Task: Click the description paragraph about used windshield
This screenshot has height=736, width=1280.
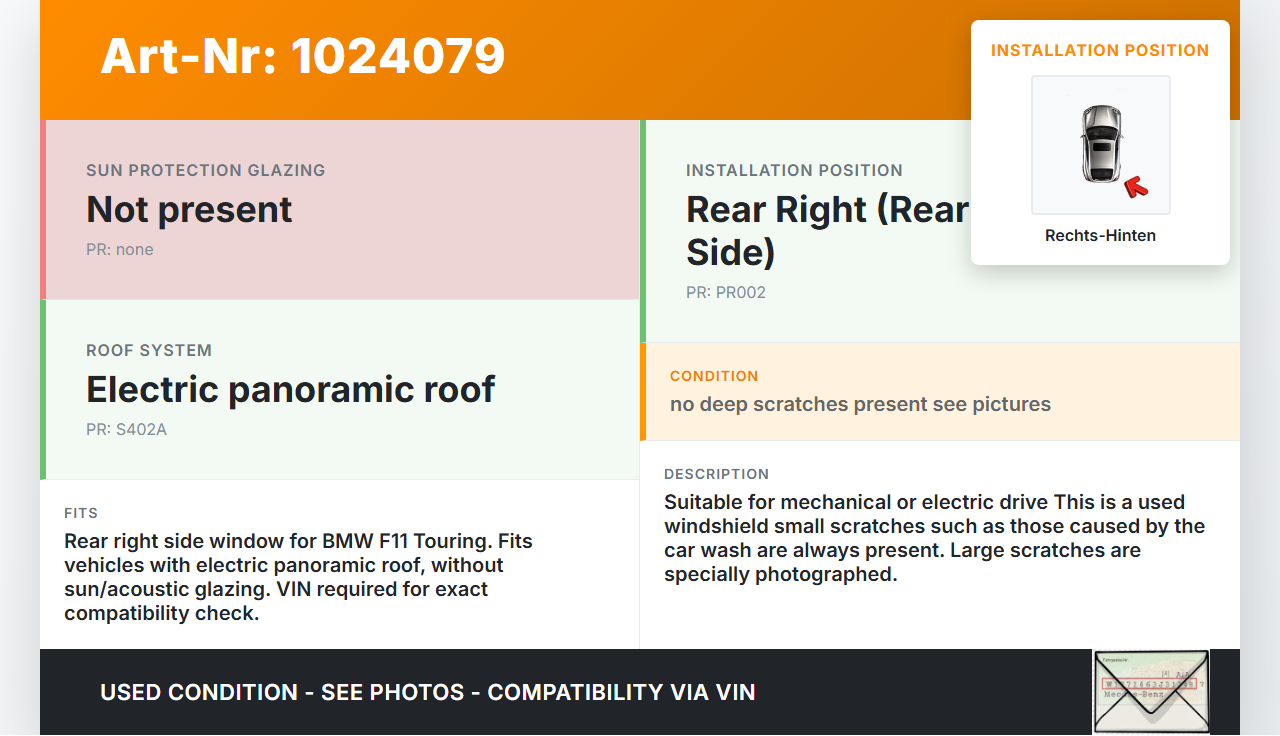Action: (x=934, y=538)
